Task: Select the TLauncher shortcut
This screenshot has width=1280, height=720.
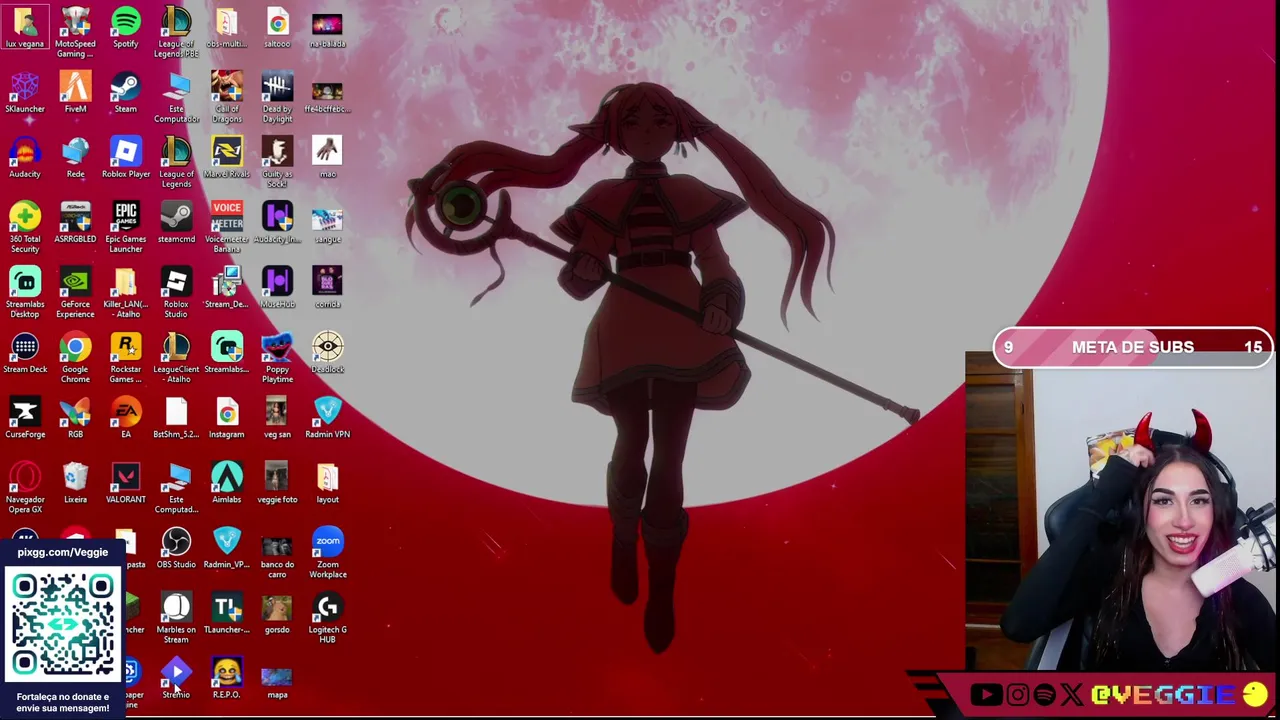Action: click(x=227, y=613)
